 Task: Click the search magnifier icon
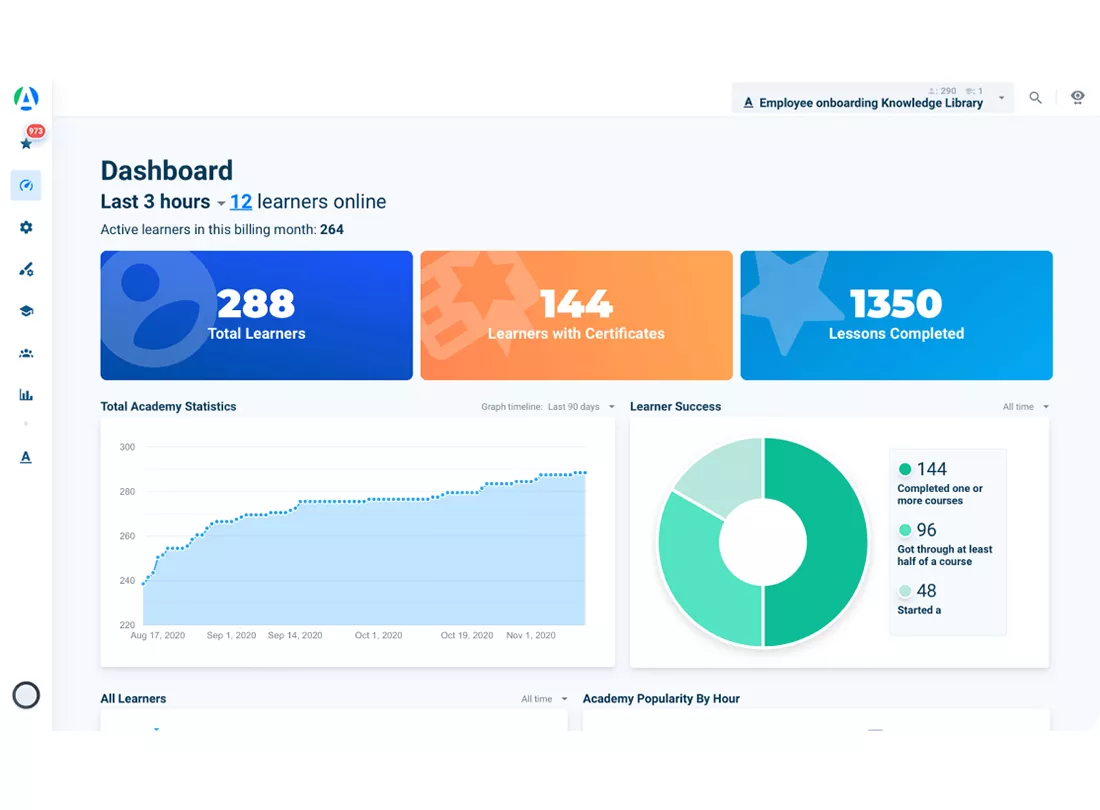click(x=1035, y=97)
